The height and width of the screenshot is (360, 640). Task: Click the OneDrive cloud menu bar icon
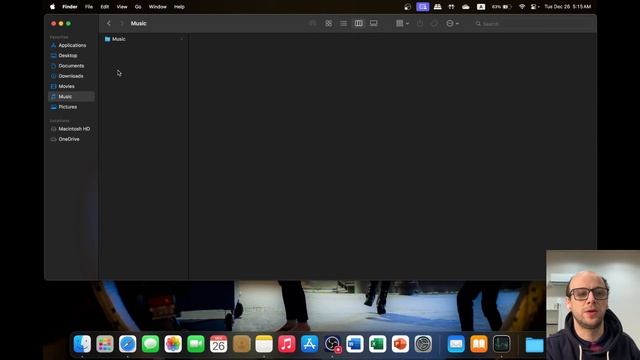pyautogui.click(x=466, y=7)
